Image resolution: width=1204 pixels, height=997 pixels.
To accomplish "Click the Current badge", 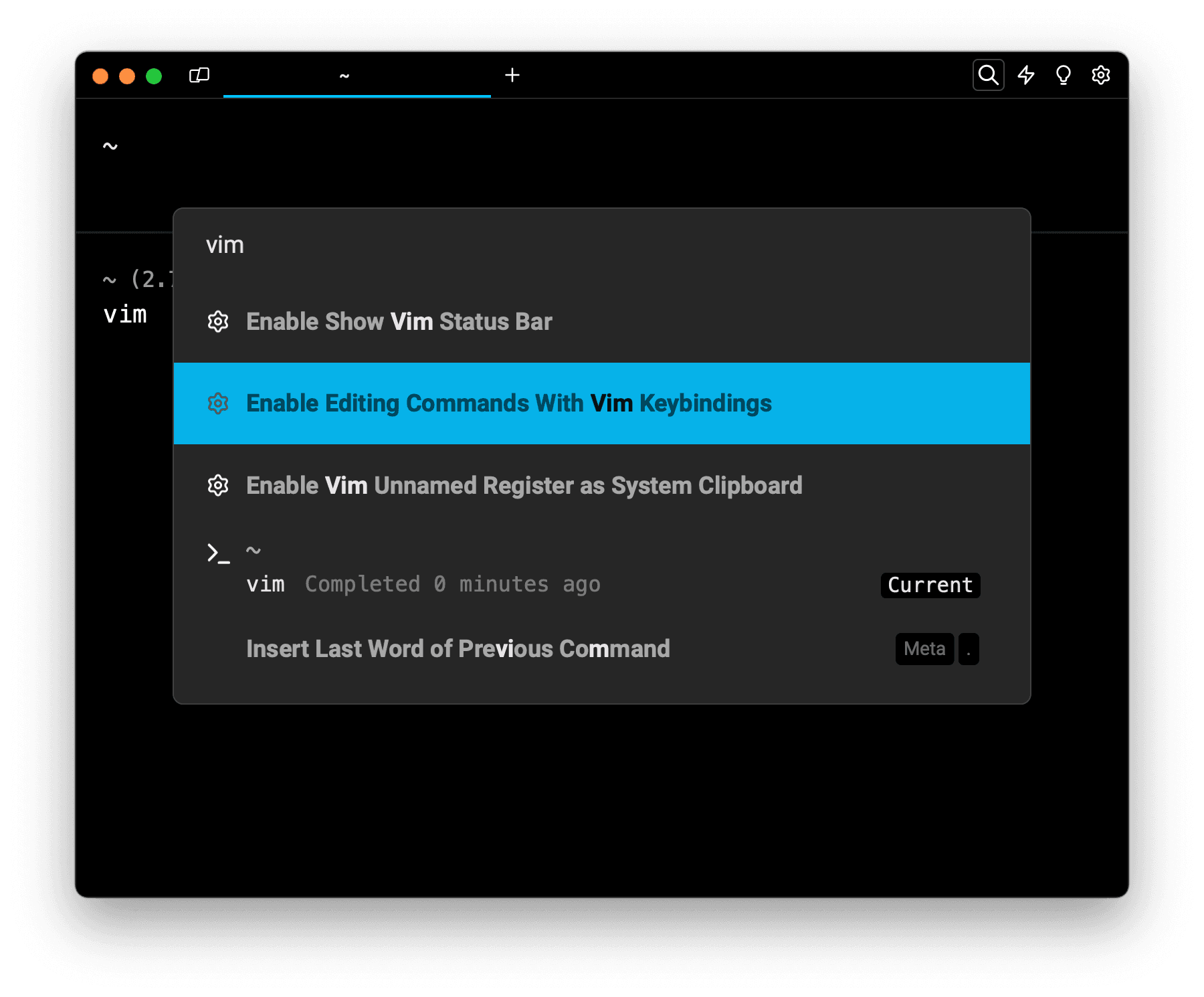I will 930,585.
